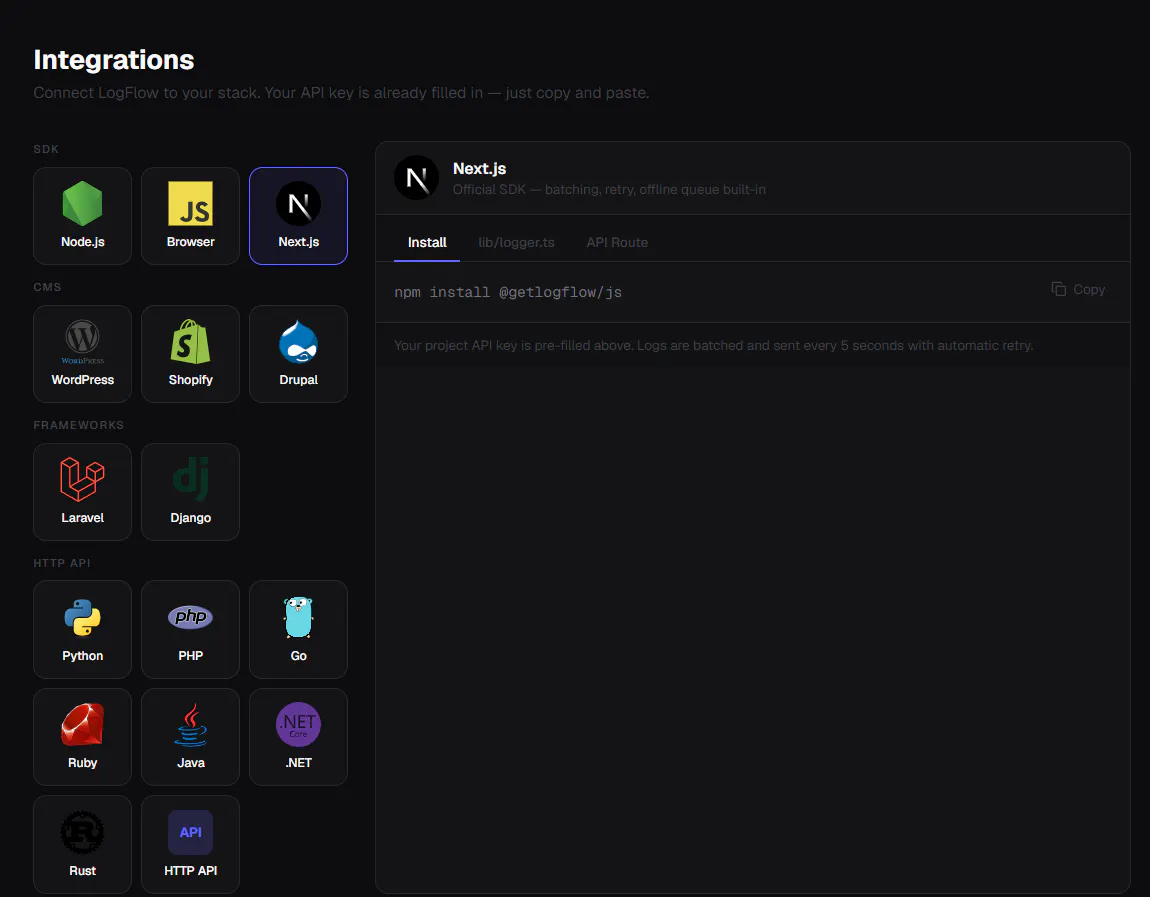Image resolution: width=1150 pixels, height=897 pixels.
Task: Copy the npm install command
Action: 1078,290
